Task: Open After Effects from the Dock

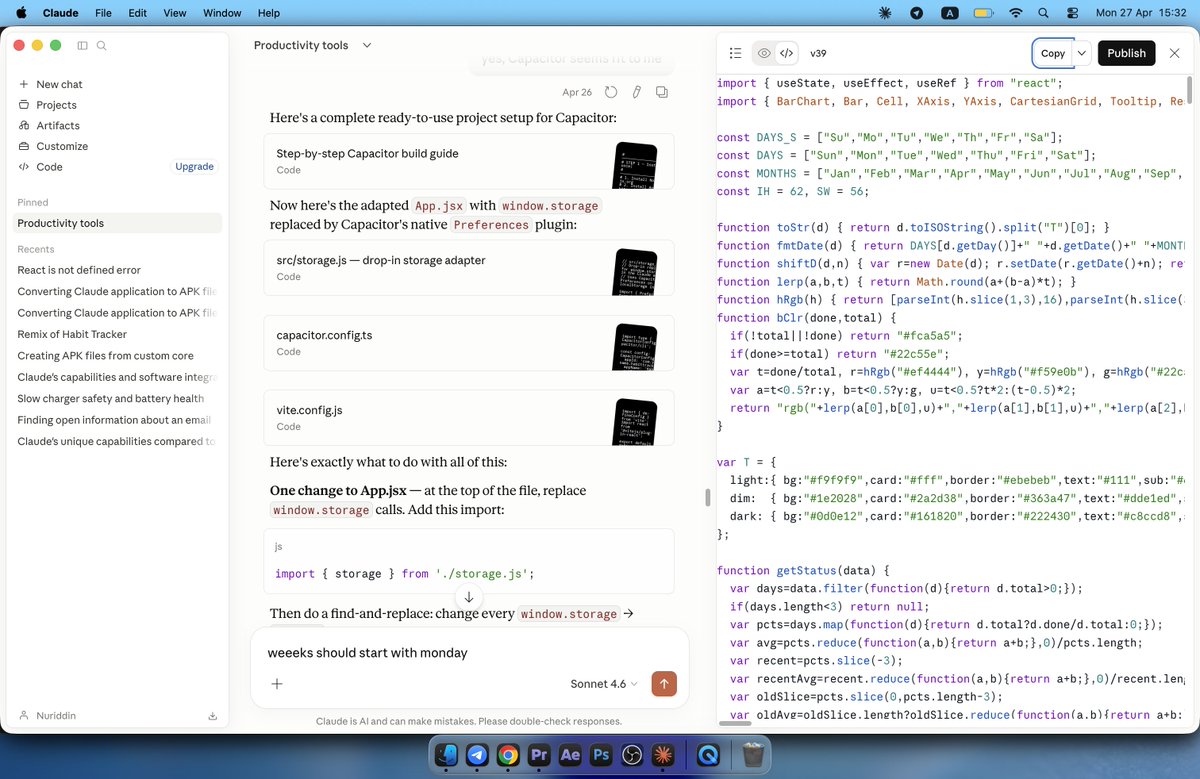Action: tap(570, 756)
